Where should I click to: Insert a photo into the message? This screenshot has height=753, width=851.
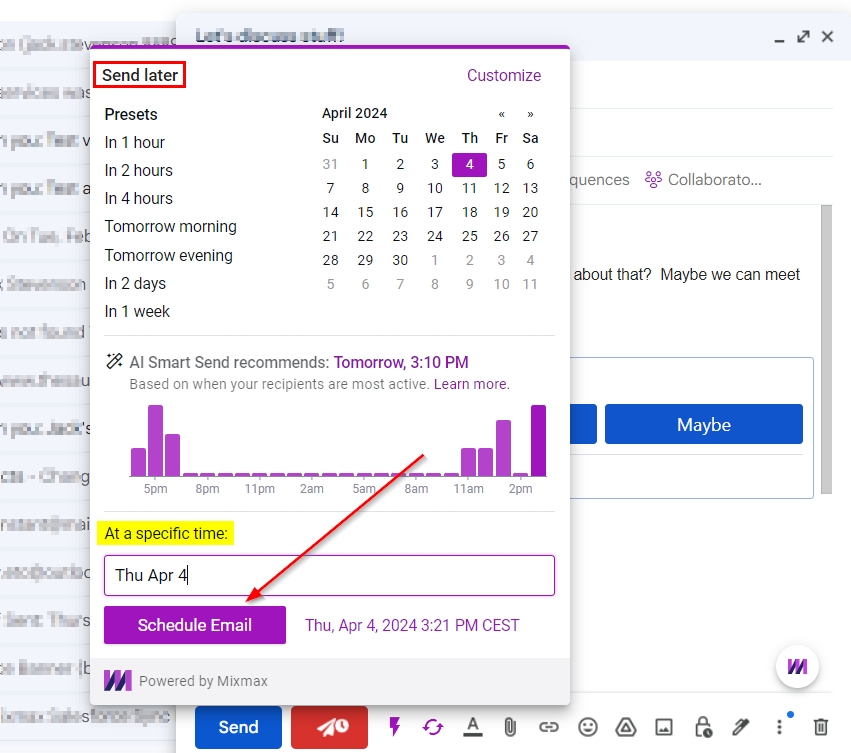click(664, 727)
